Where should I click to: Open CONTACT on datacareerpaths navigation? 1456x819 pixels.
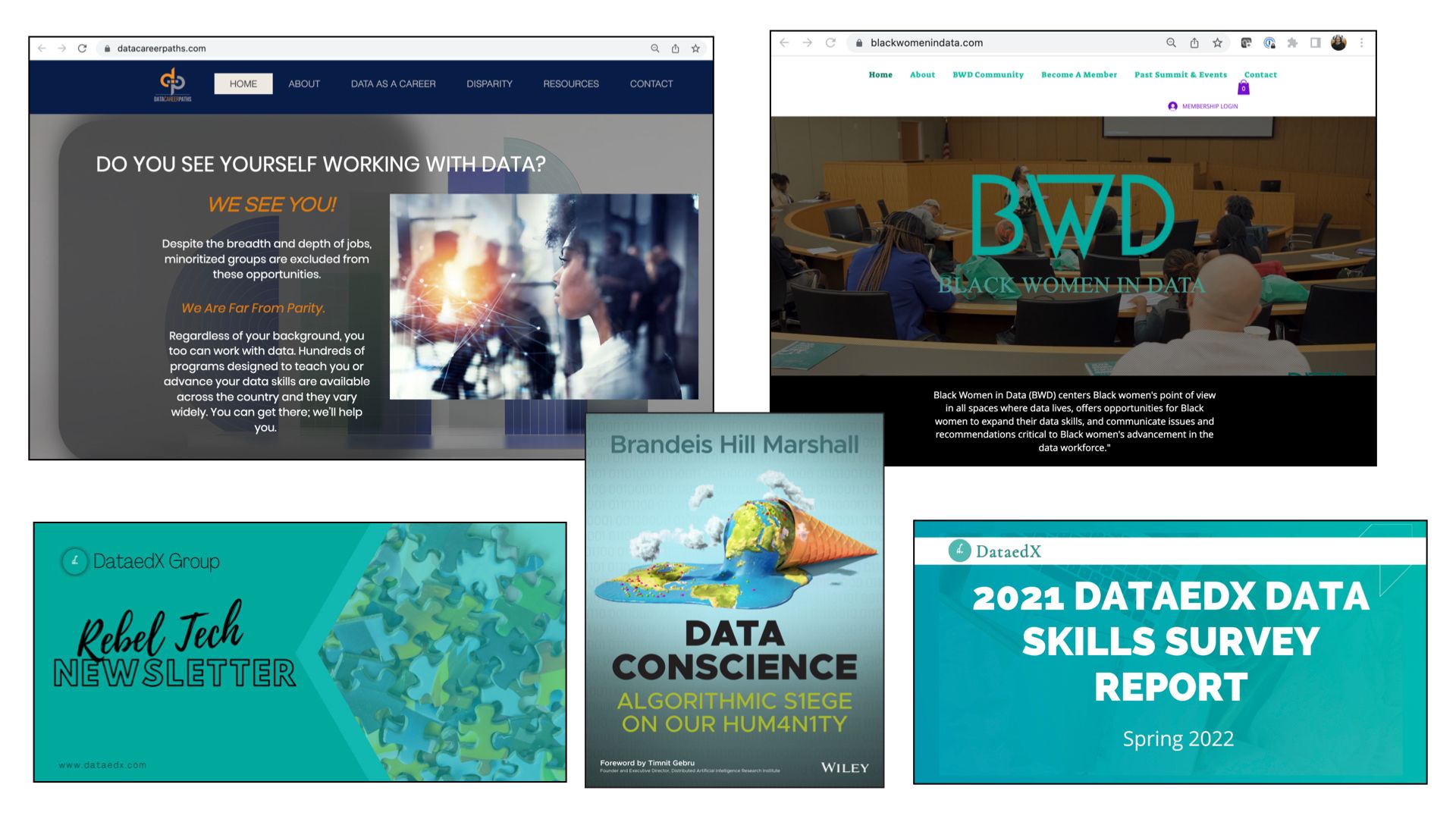pos(651,84)
